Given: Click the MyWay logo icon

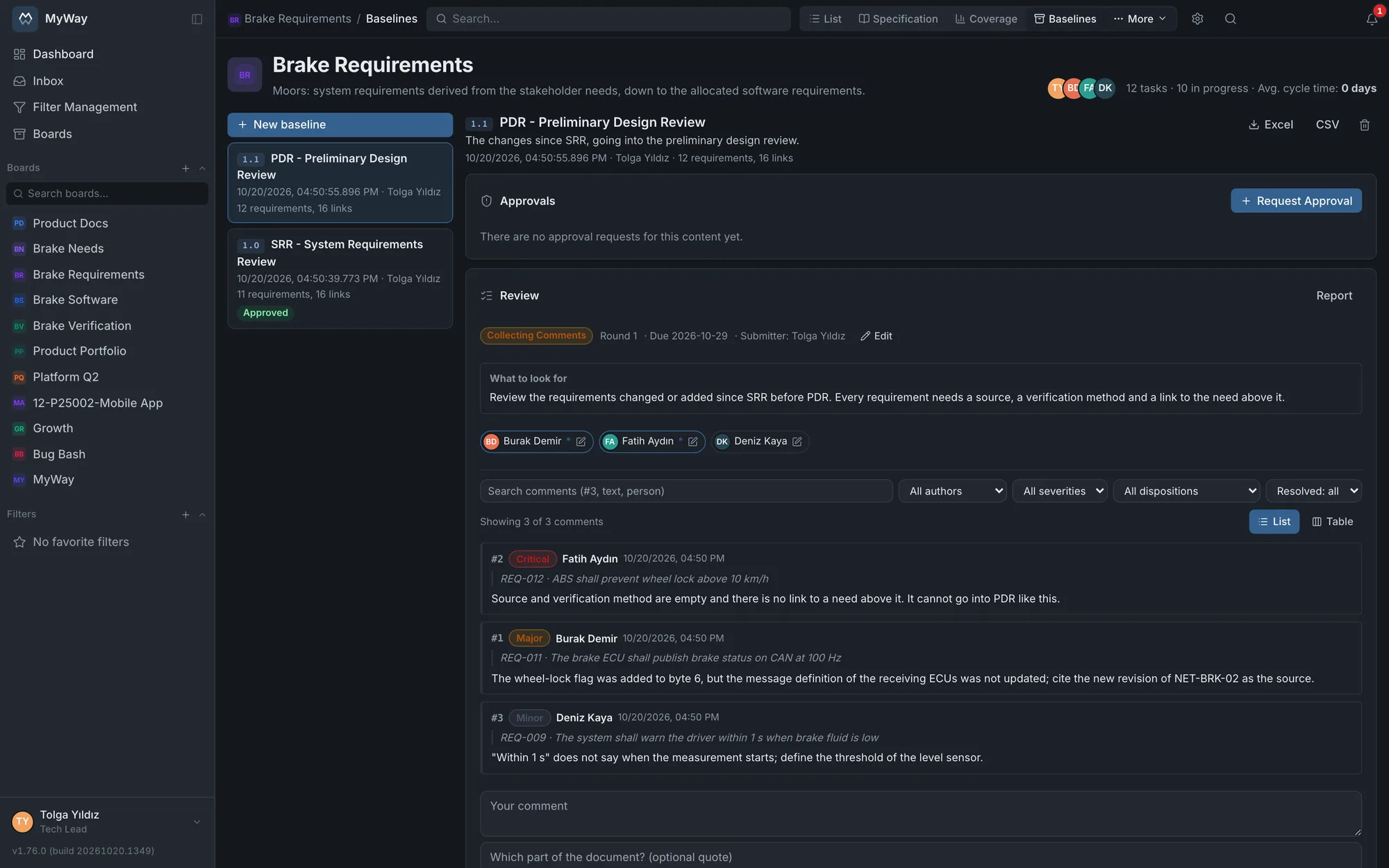Looking at the screenshot, I should click(x=25, y=19).
